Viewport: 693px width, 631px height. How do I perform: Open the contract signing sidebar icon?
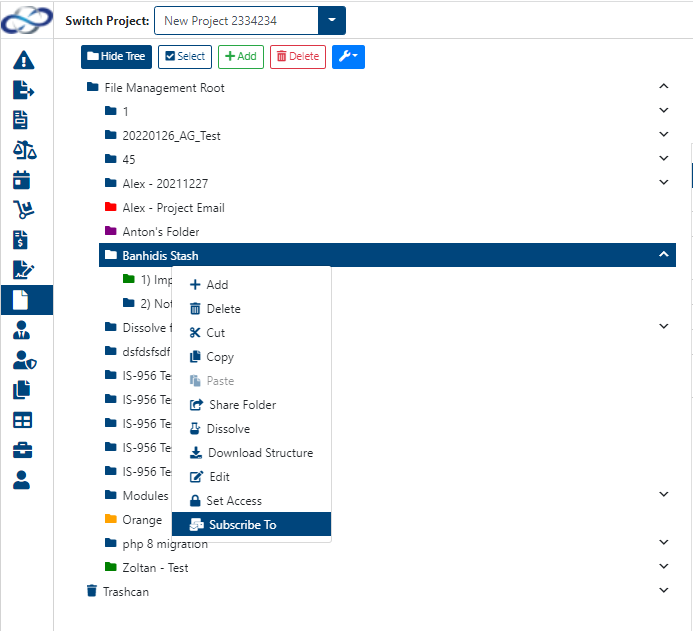tap(23, 270)
